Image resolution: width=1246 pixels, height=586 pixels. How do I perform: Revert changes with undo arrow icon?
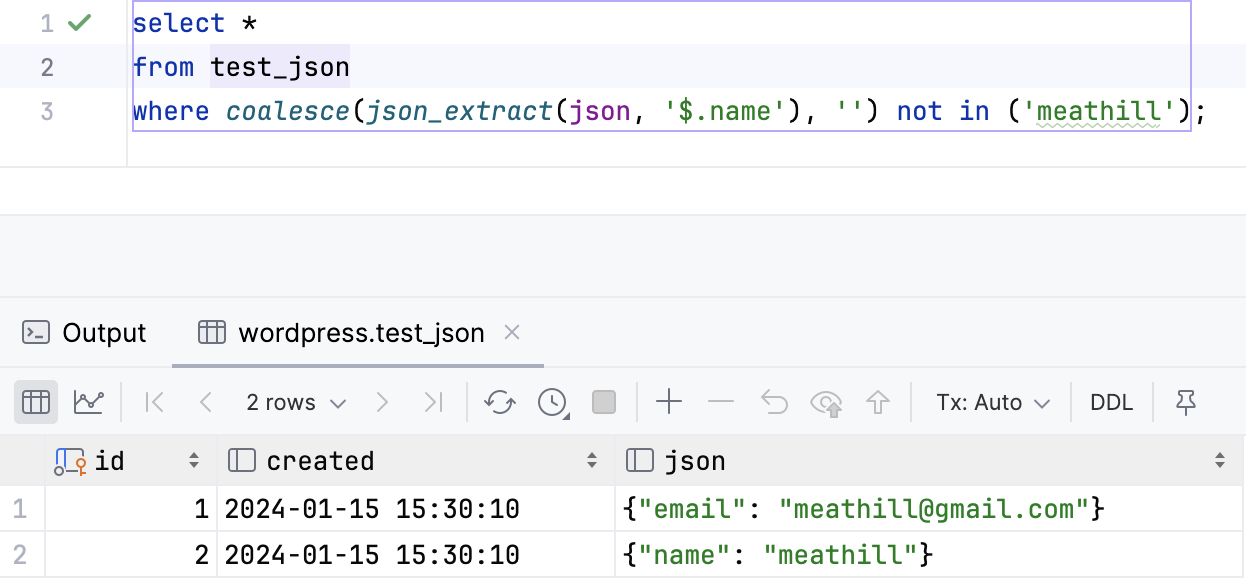pos(774,403)
